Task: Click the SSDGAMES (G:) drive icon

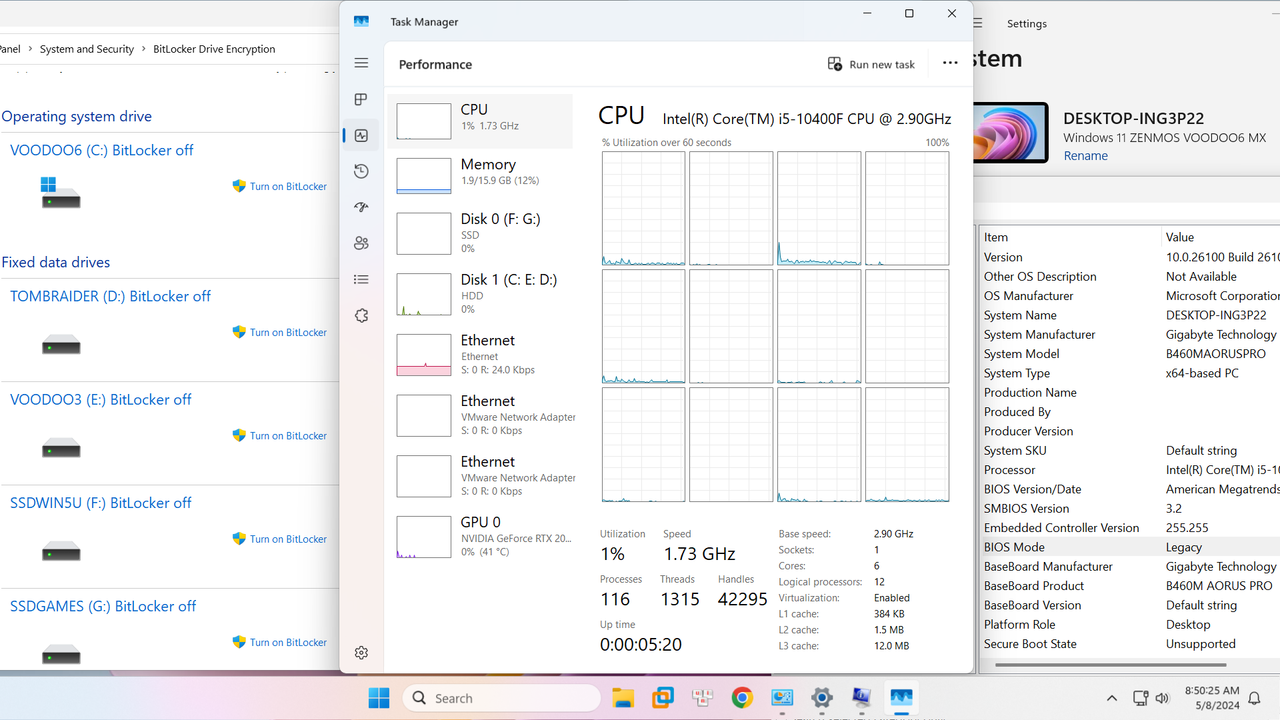Action: point(60,655)
